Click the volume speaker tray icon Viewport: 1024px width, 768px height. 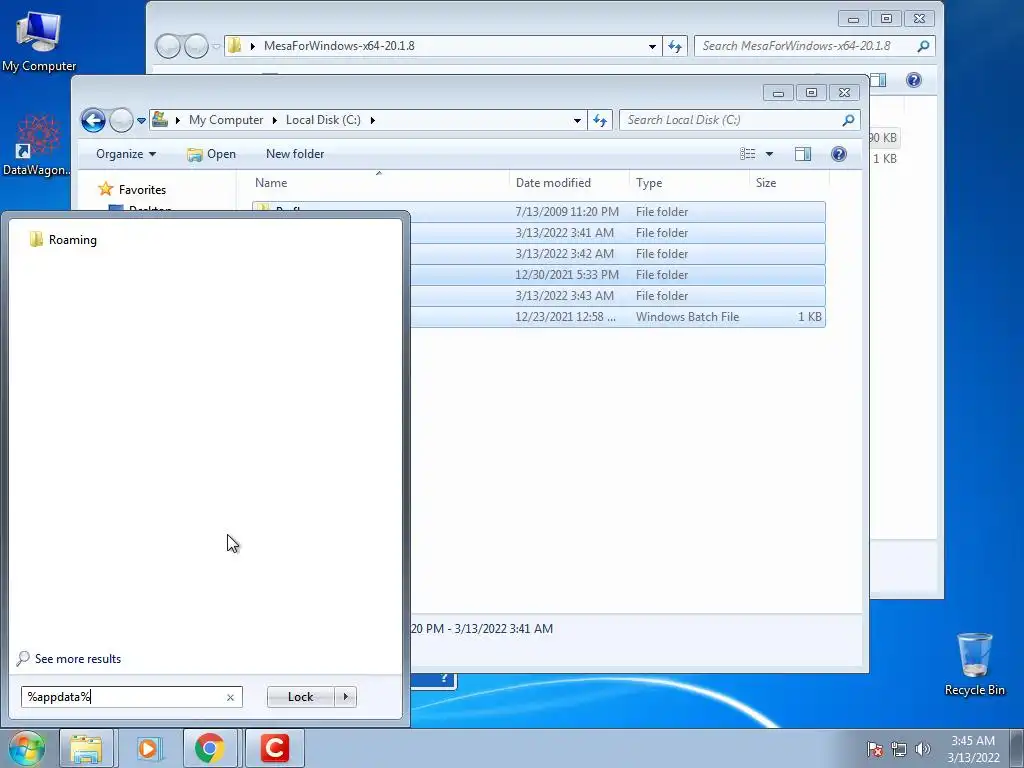pyautogui.click(x=922, y=749)
